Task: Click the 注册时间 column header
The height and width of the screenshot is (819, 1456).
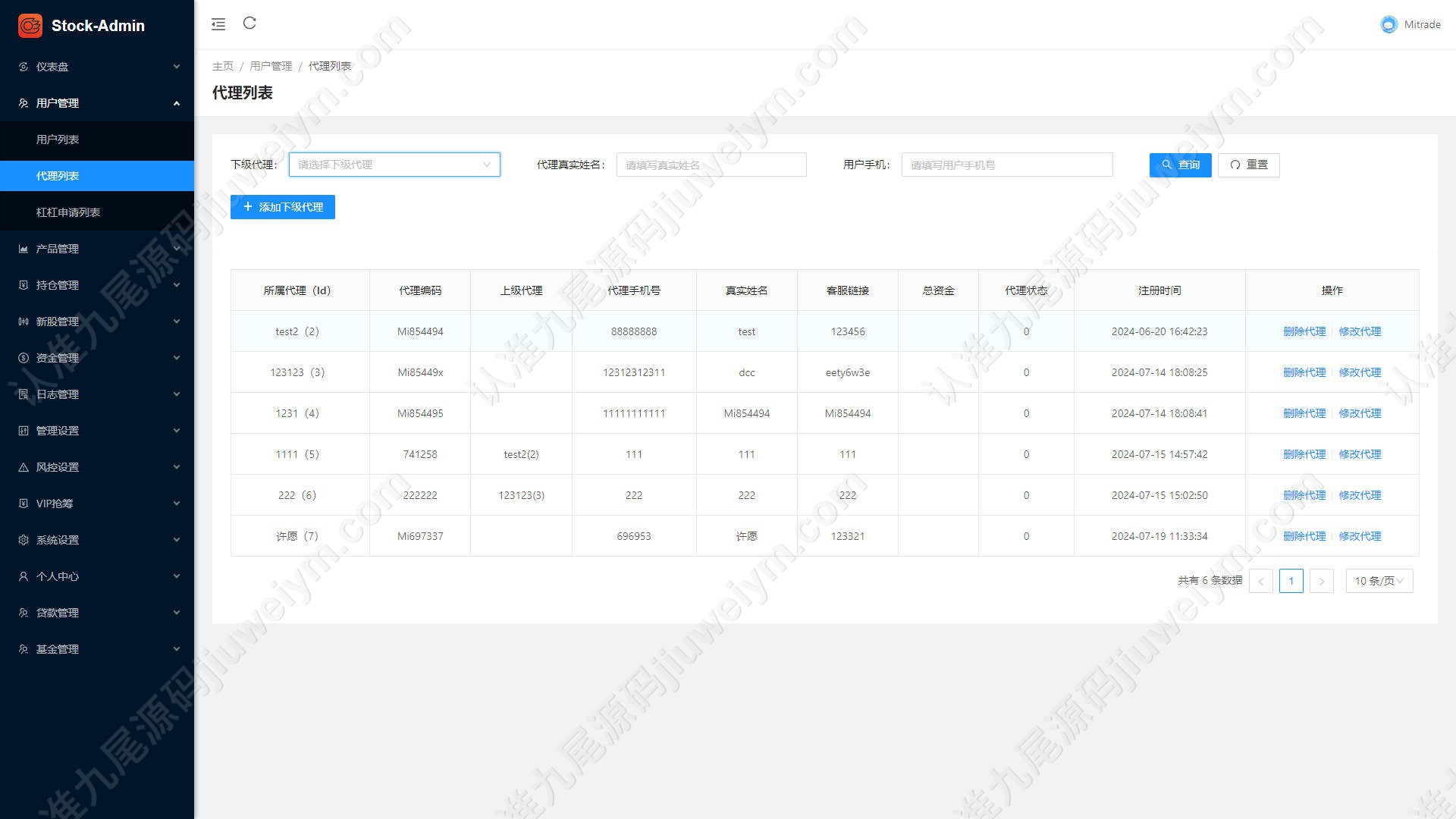Action: click(x=1159, y=290)
